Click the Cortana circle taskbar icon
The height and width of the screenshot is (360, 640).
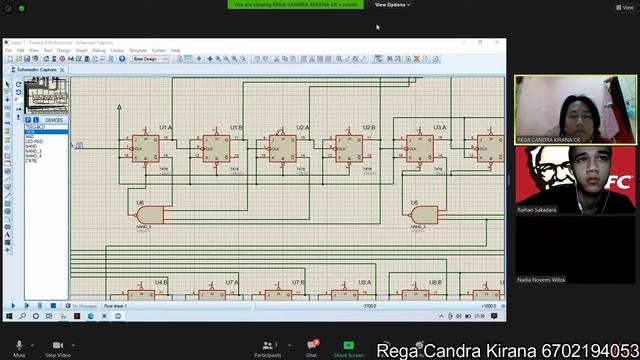[36, 316]
